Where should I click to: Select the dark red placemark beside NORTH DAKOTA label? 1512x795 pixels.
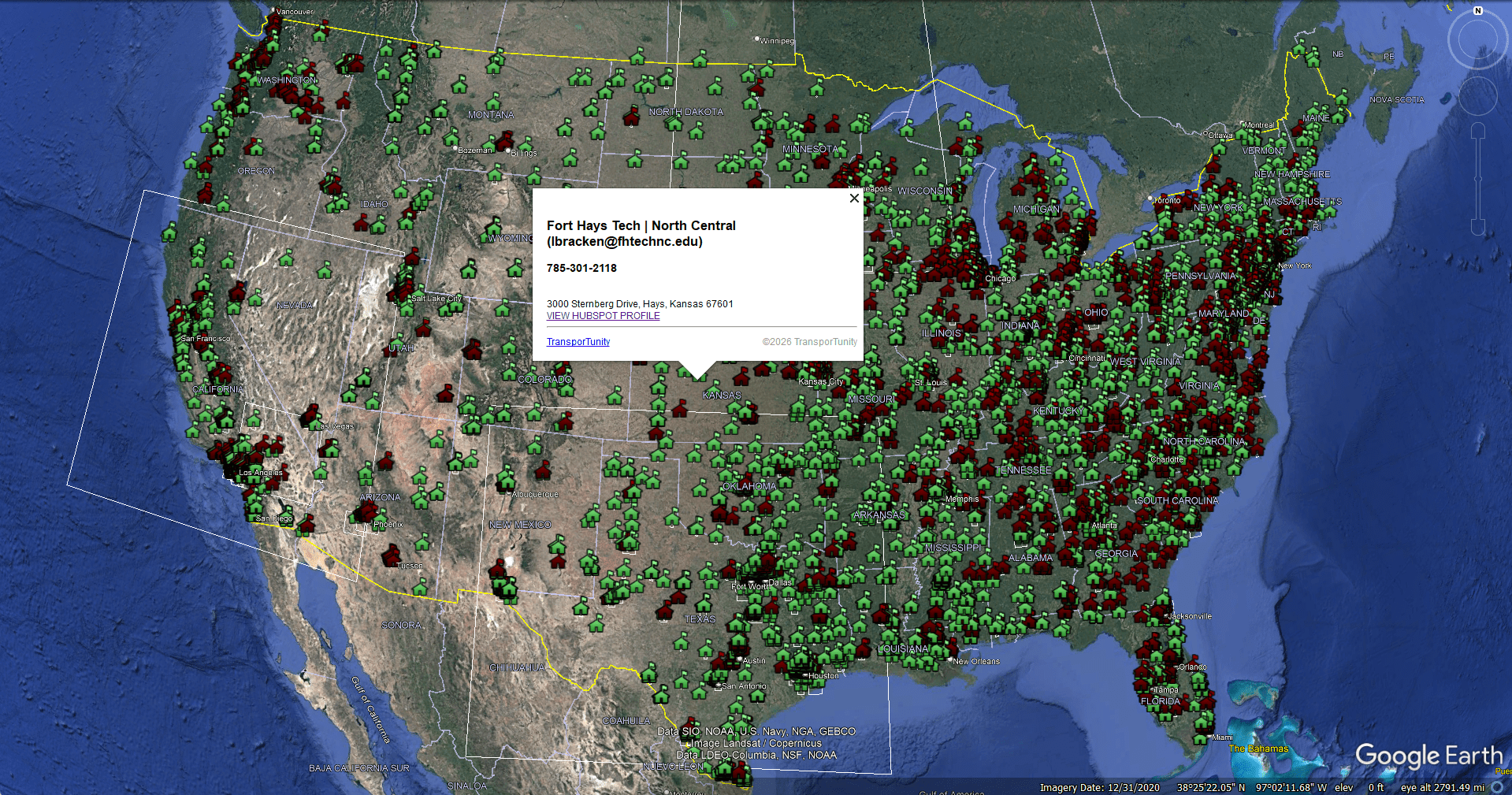[631, 117]
